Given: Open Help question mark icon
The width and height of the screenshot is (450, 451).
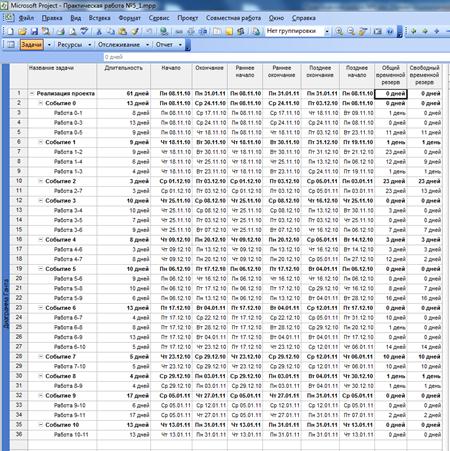Looking at the screenshot, I should pos(389,31).
